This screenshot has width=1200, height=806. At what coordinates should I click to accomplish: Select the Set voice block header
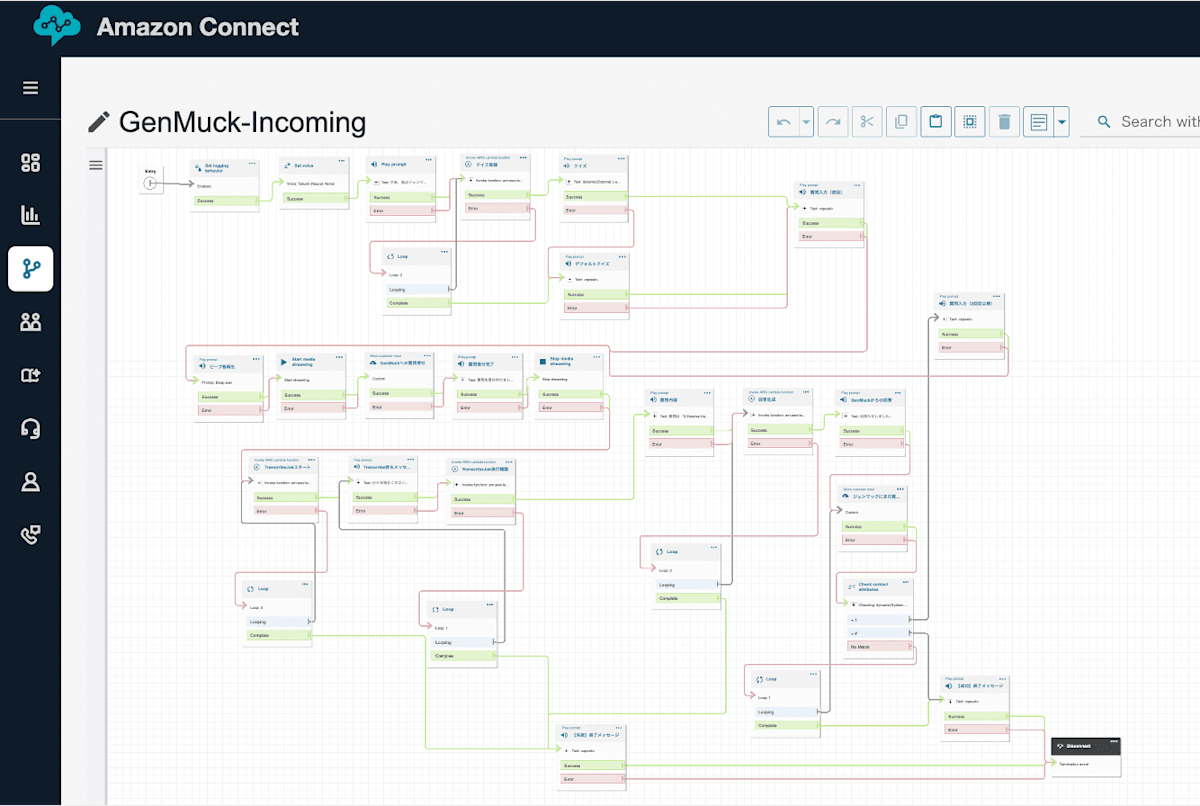(314, 165)
